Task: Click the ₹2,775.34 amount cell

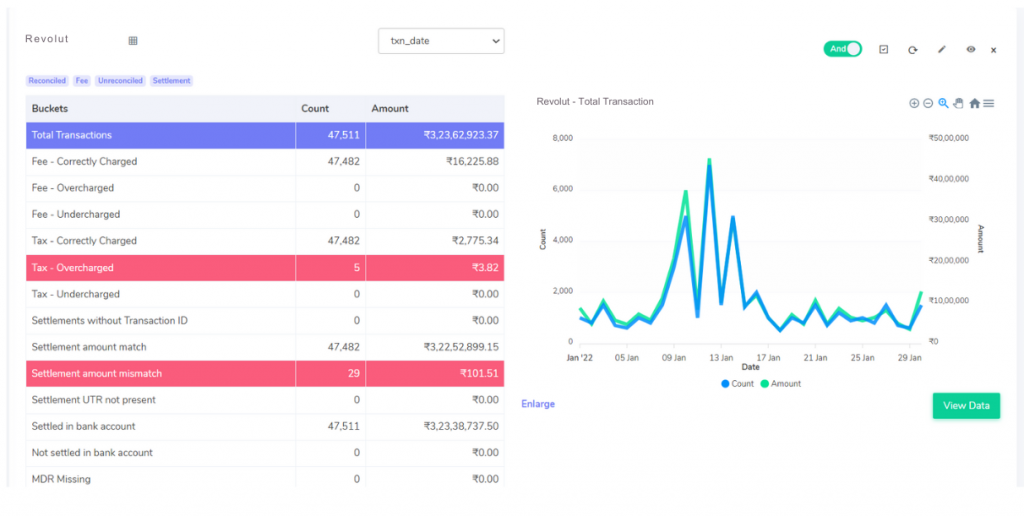Action: pyautogui.click(x=435, y=242)
